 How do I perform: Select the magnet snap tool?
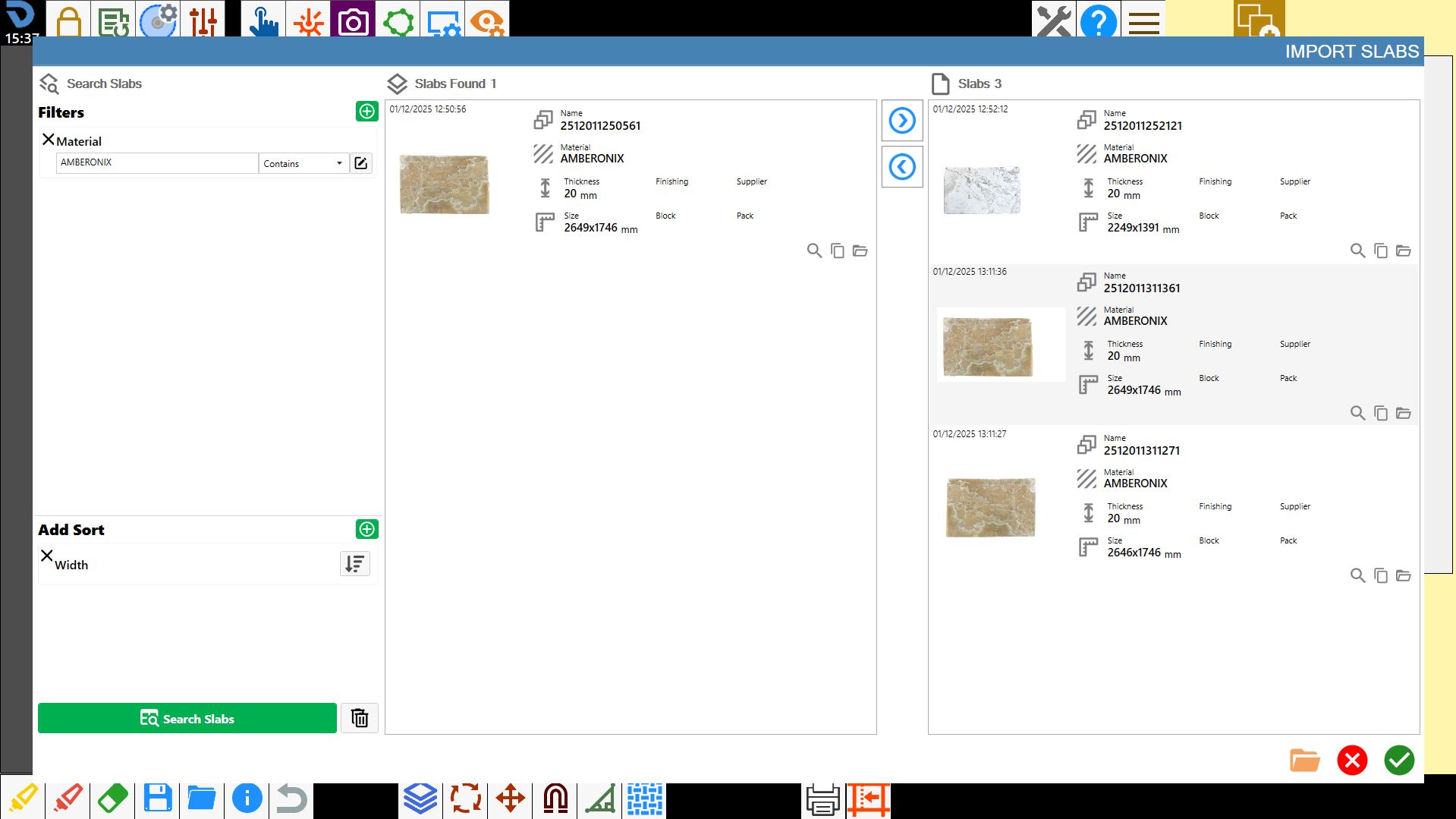click(x=555, y=799)
